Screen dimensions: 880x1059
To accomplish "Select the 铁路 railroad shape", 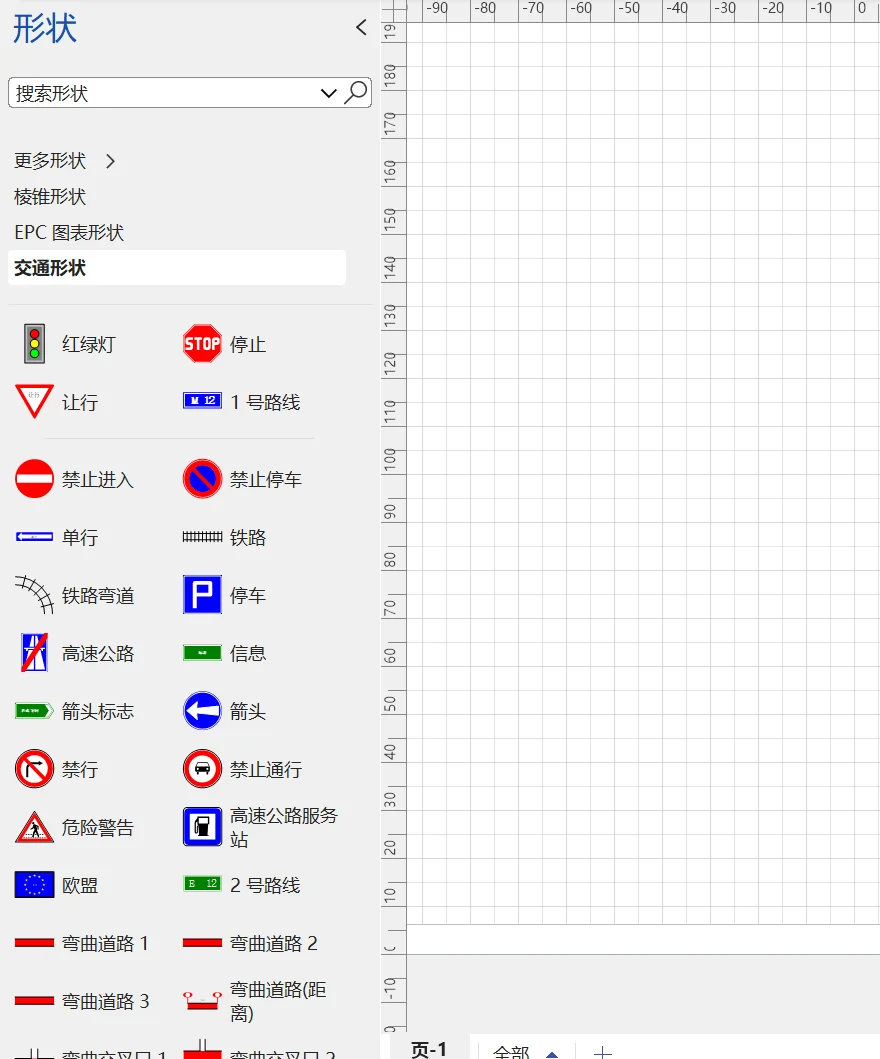I will click(202, 537).
